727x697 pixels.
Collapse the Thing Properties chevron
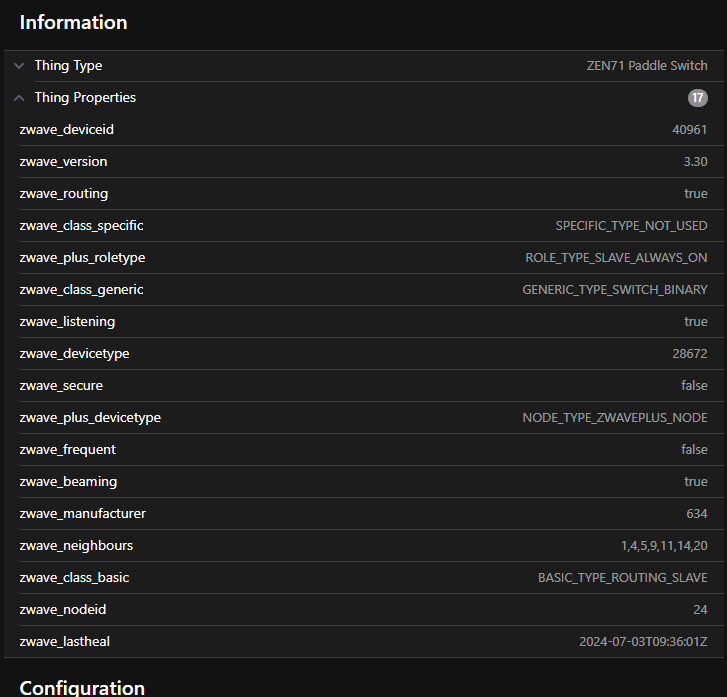19,98
